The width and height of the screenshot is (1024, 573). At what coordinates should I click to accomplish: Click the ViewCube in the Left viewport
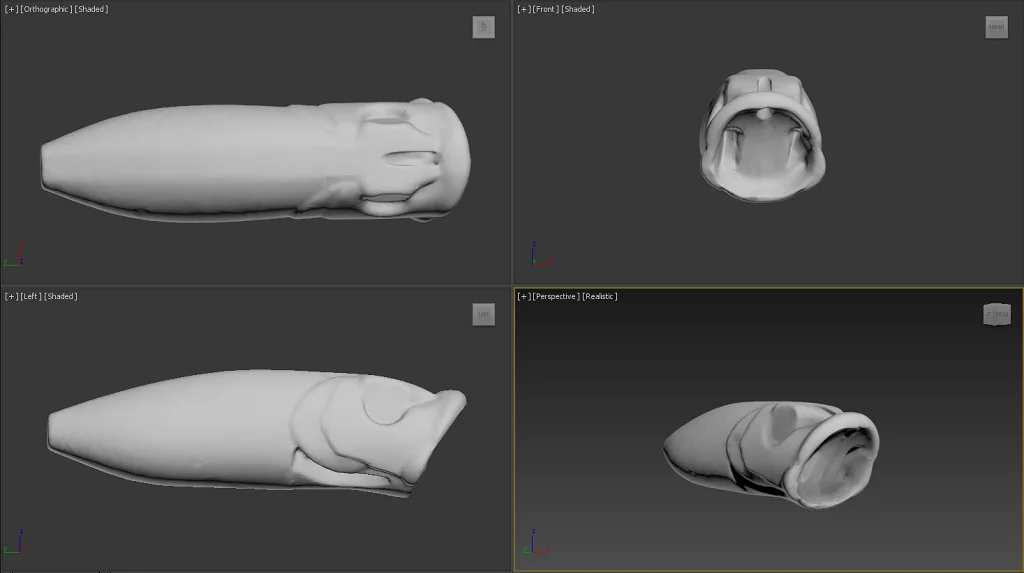pos(484,315)
